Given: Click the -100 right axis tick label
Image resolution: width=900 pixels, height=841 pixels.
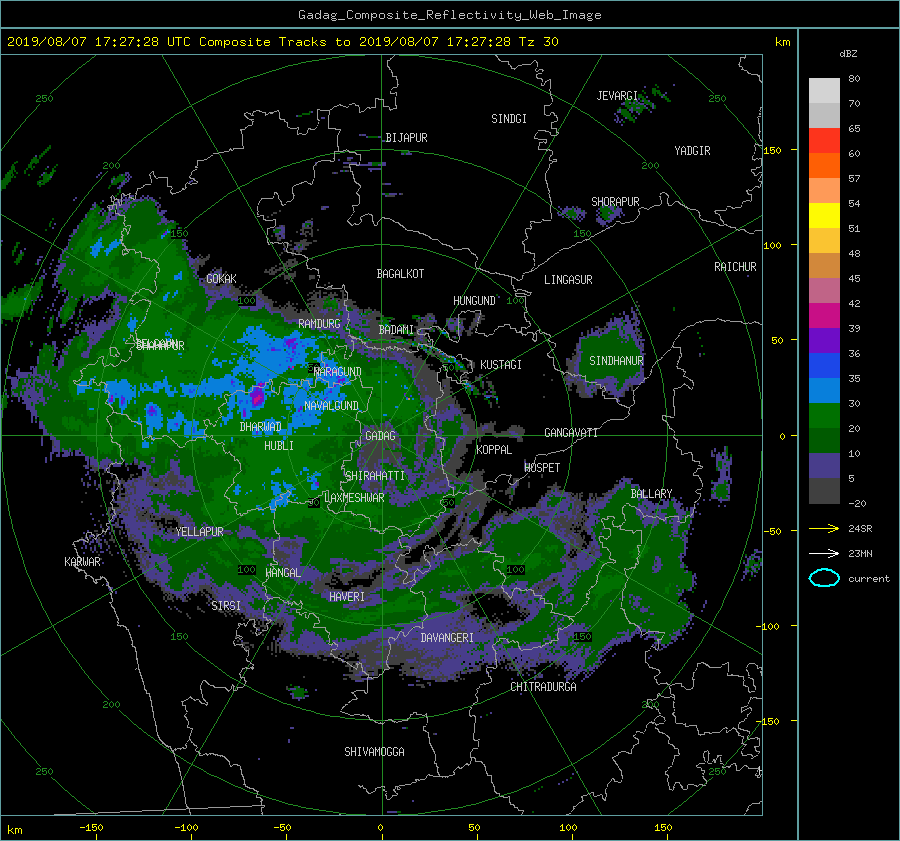Looking at the screenshot, I should [769, 626].
